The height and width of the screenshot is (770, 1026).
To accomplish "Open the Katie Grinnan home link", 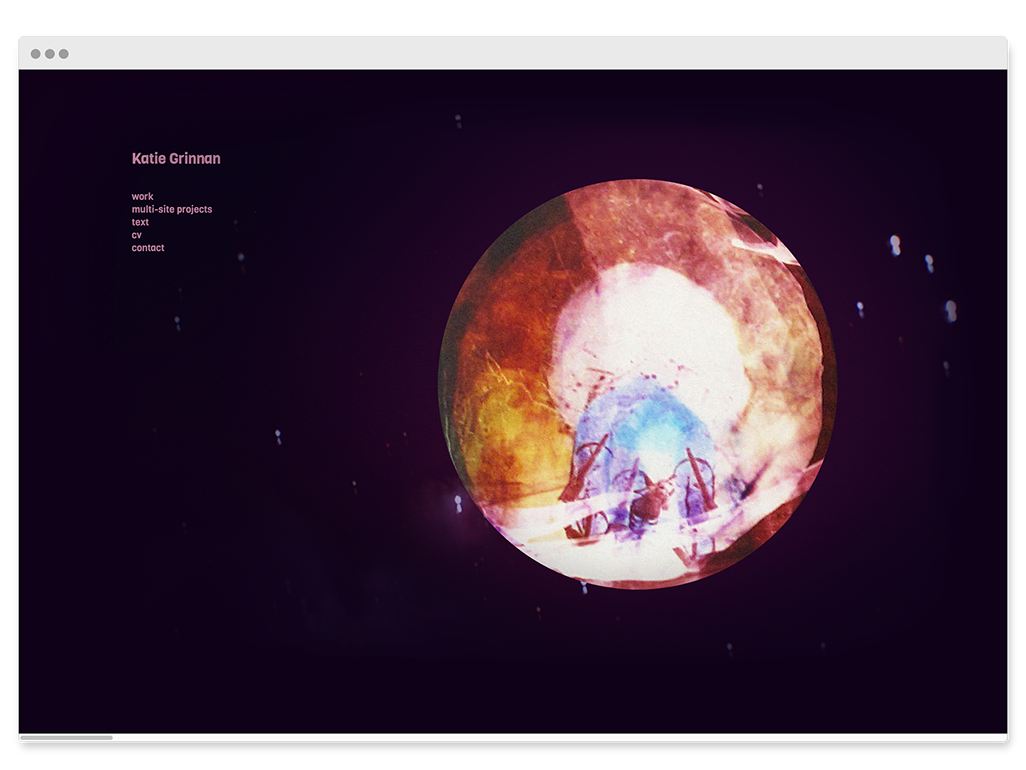I will tap(176, 158).
